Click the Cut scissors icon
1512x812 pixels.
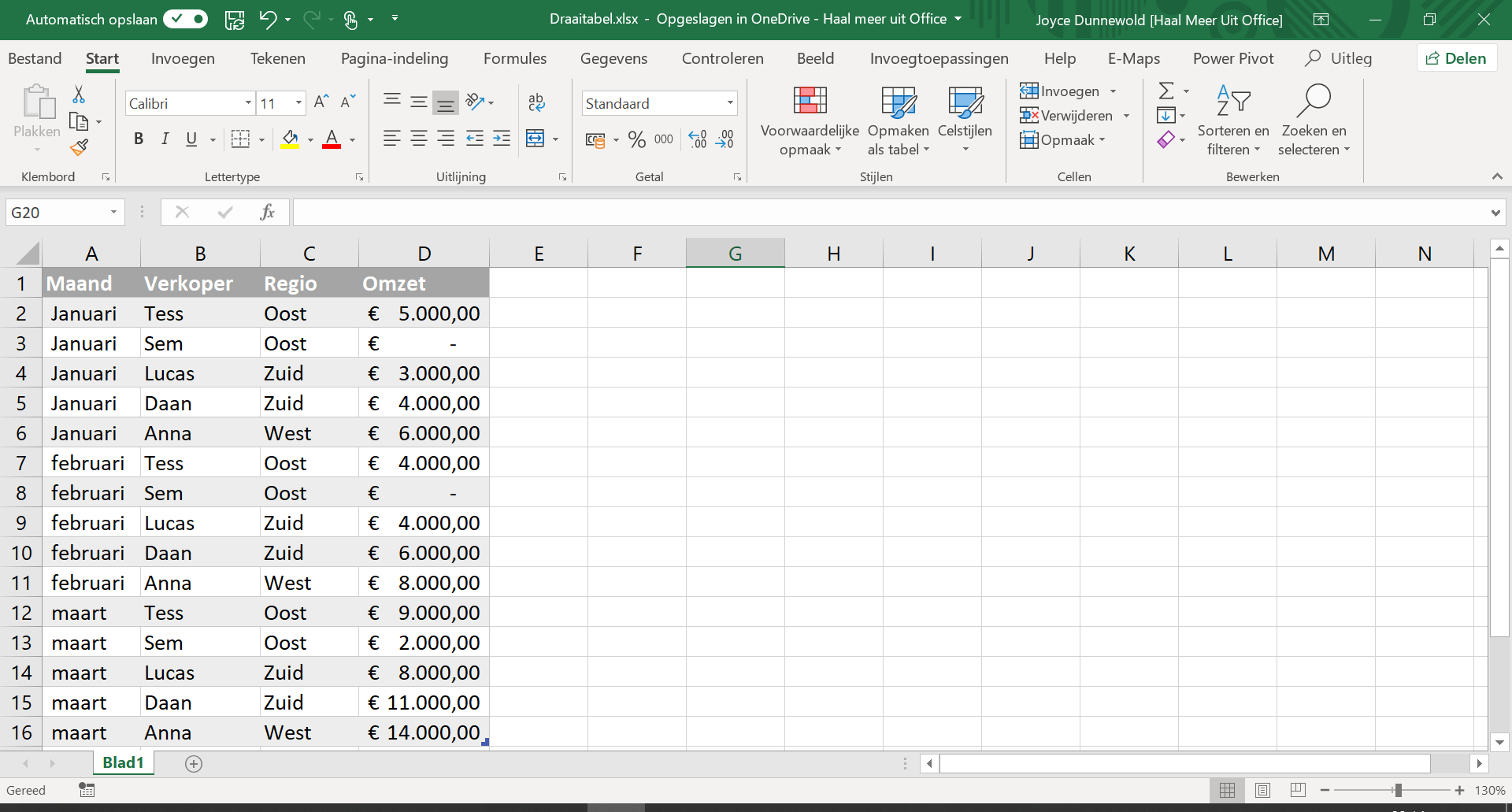pyautogui.click(x=79, y=95)
